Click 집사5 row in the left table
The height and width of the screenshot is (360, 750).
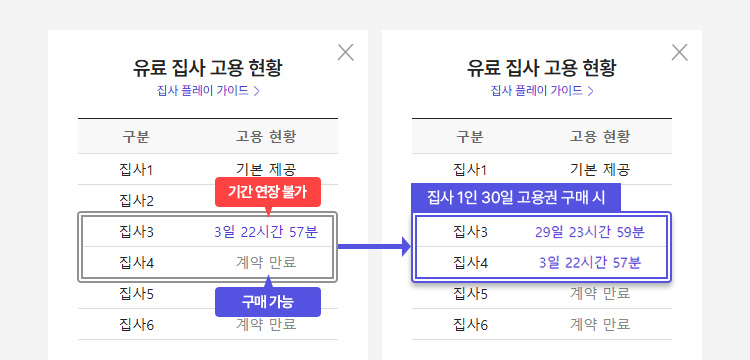(208, 294)
